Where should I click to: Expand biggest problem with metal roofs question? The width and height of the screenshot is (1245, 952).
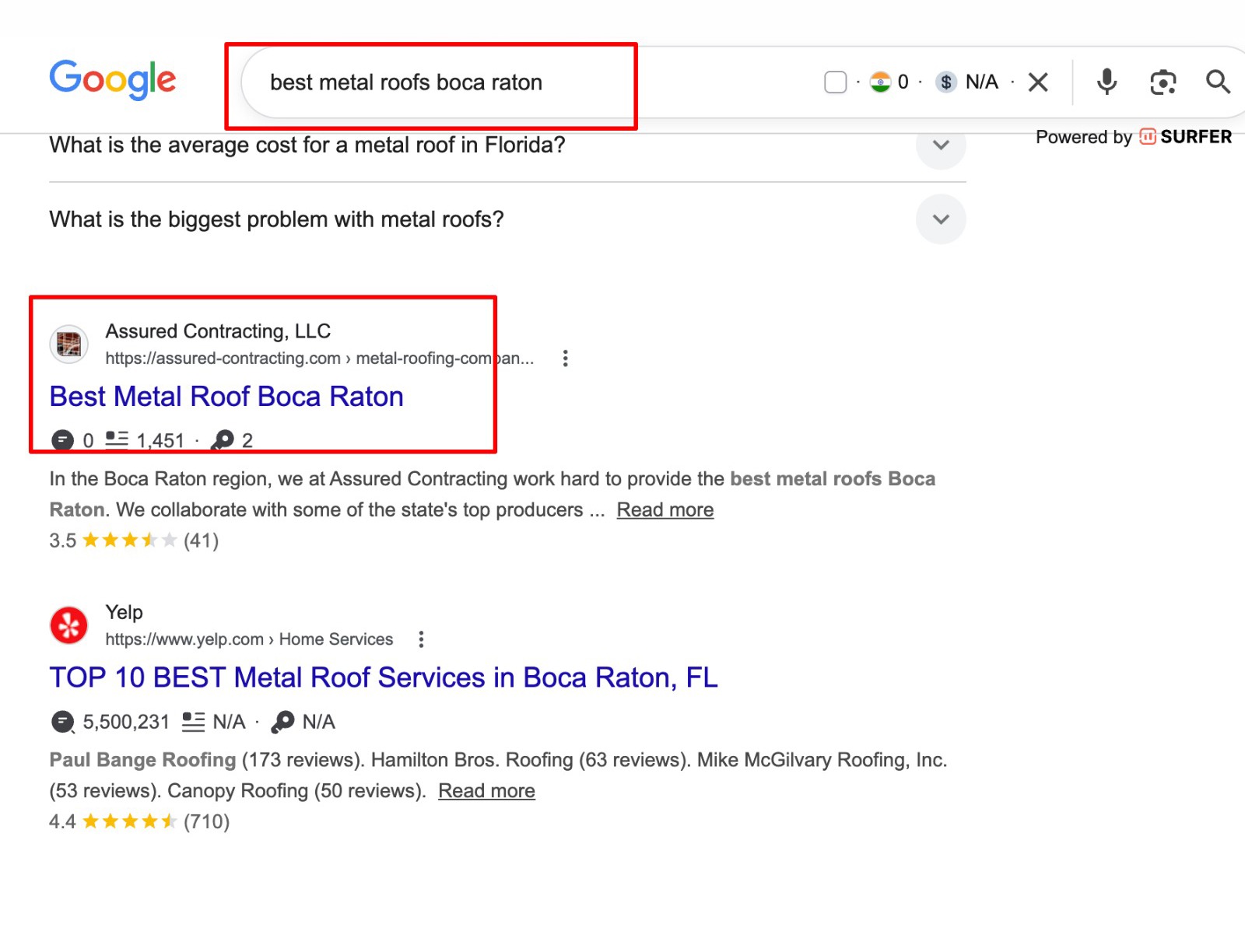(940, 219)
